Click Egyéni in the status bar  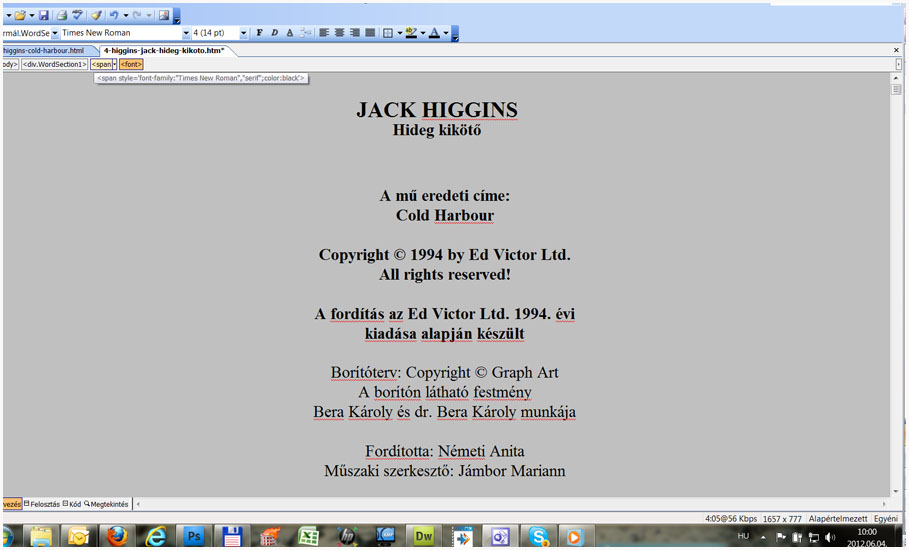point(886,519)
